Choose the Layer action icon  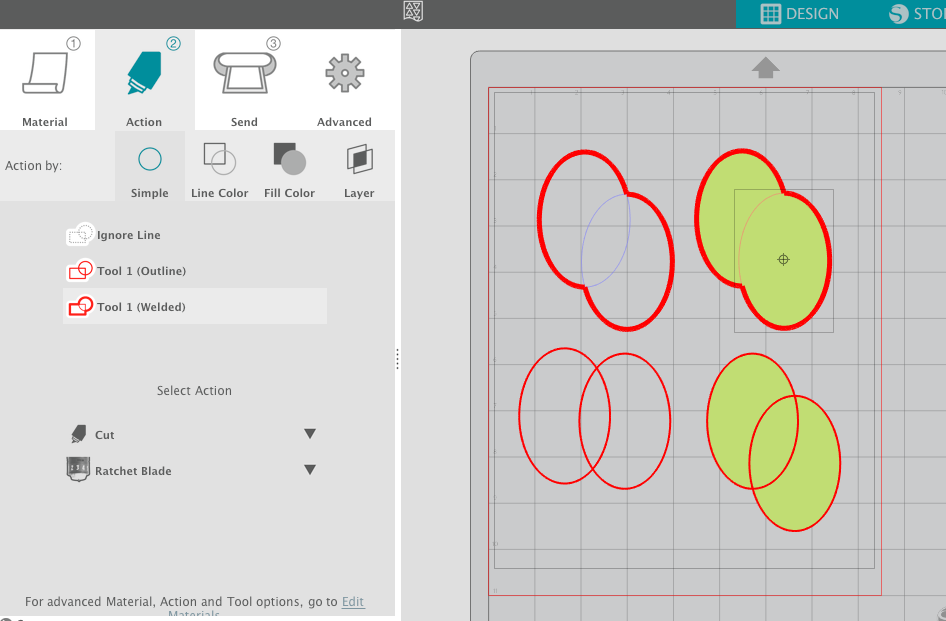(358, 158)
